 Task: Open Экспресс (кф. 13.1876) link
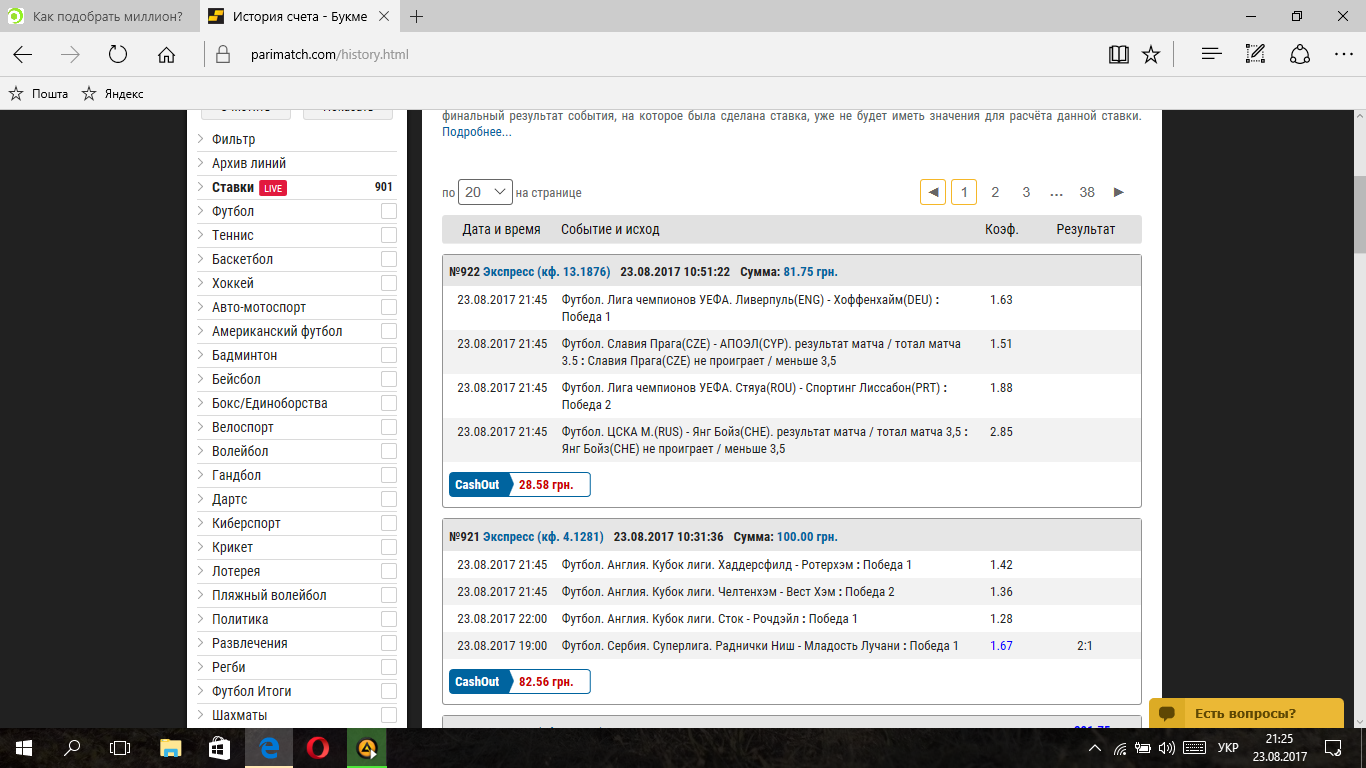point(546,271)
